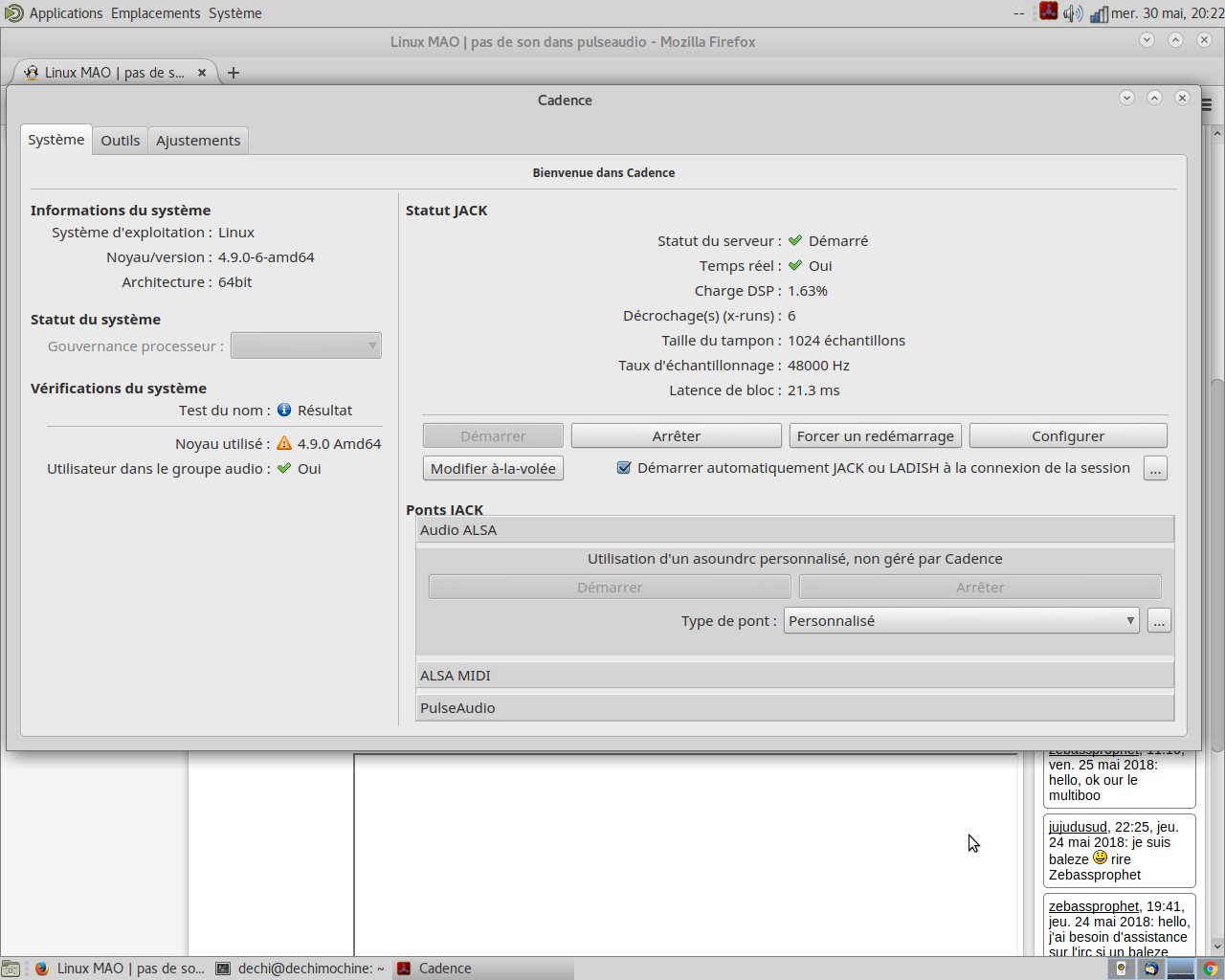Switch to the Outils tab
This screenshot has height=980, width=1225.
(x=121, y=141)
